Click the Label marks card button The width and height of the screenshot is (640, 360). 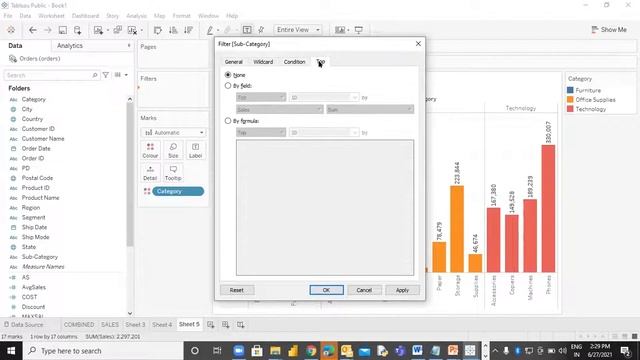(x=196, y=150)
